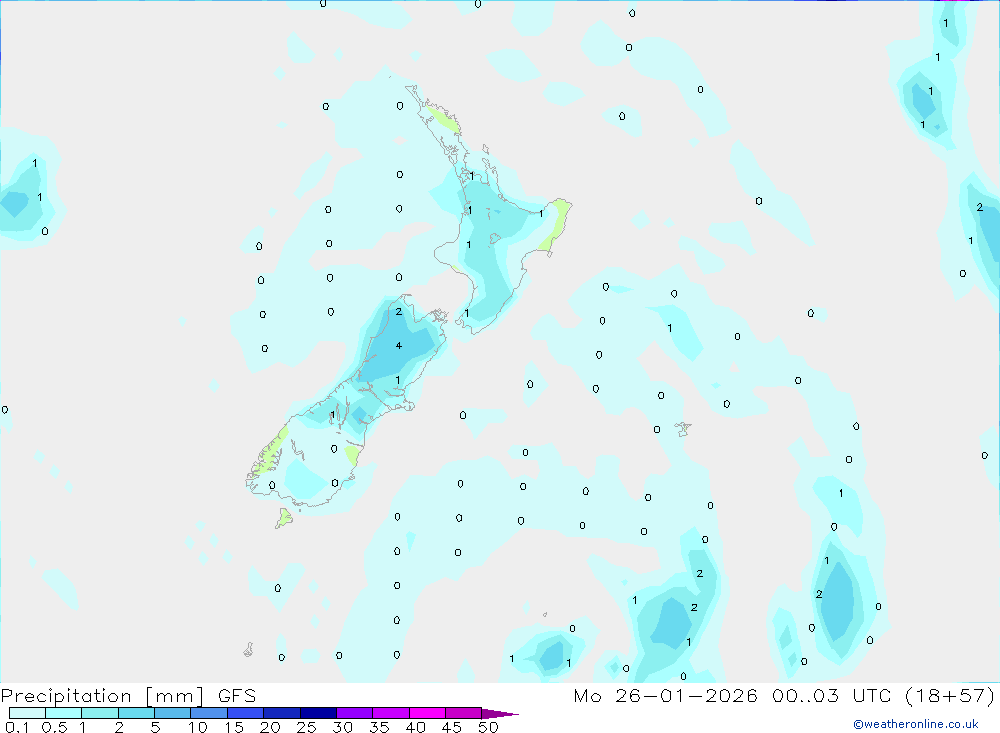
Task: Click legend label '0.1'
Action: pyautogui.click(x=17, y=727)
